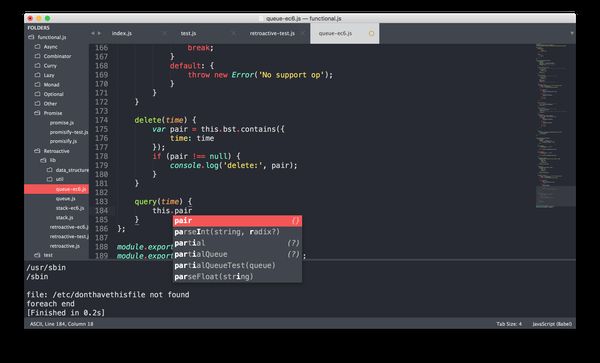Click the Monad folder icon
The height and width of the screenshot is (363, 600).
point(38,84)
